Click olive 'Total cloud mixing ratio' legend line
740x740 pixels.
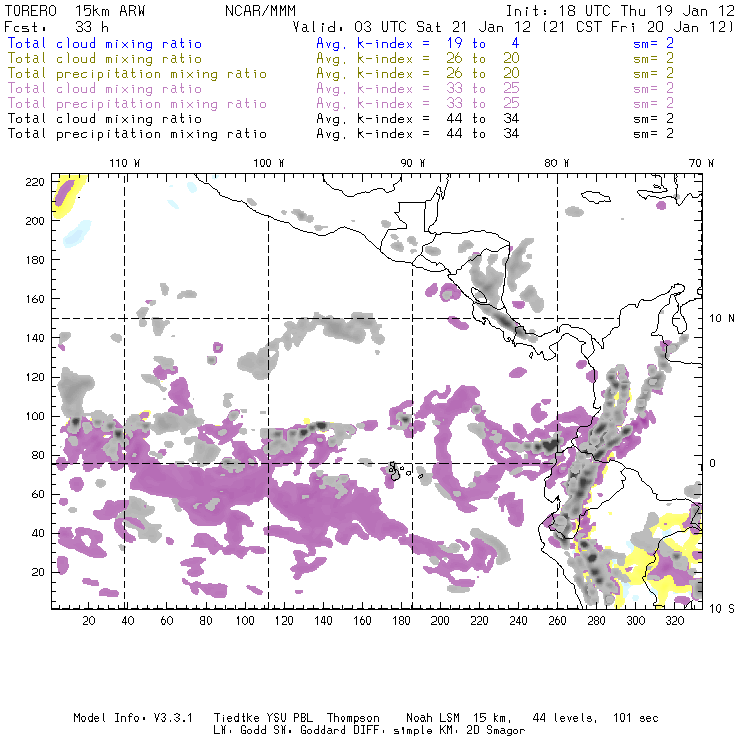105,59
